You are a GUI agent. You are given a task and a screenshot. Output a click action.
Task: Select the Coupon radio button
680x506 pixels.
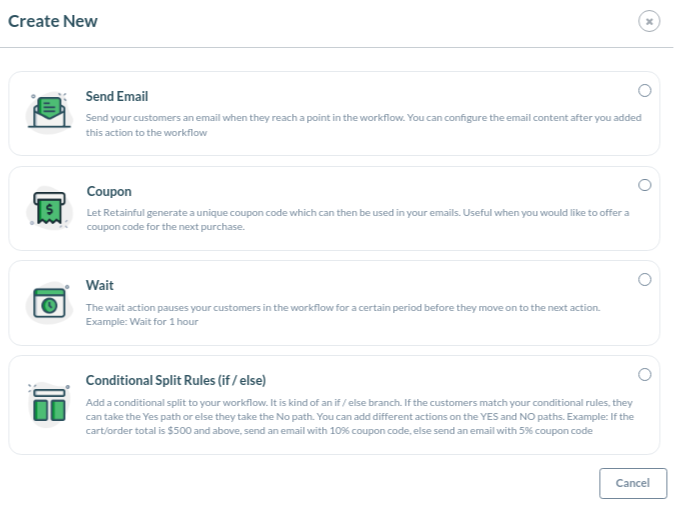644,185
